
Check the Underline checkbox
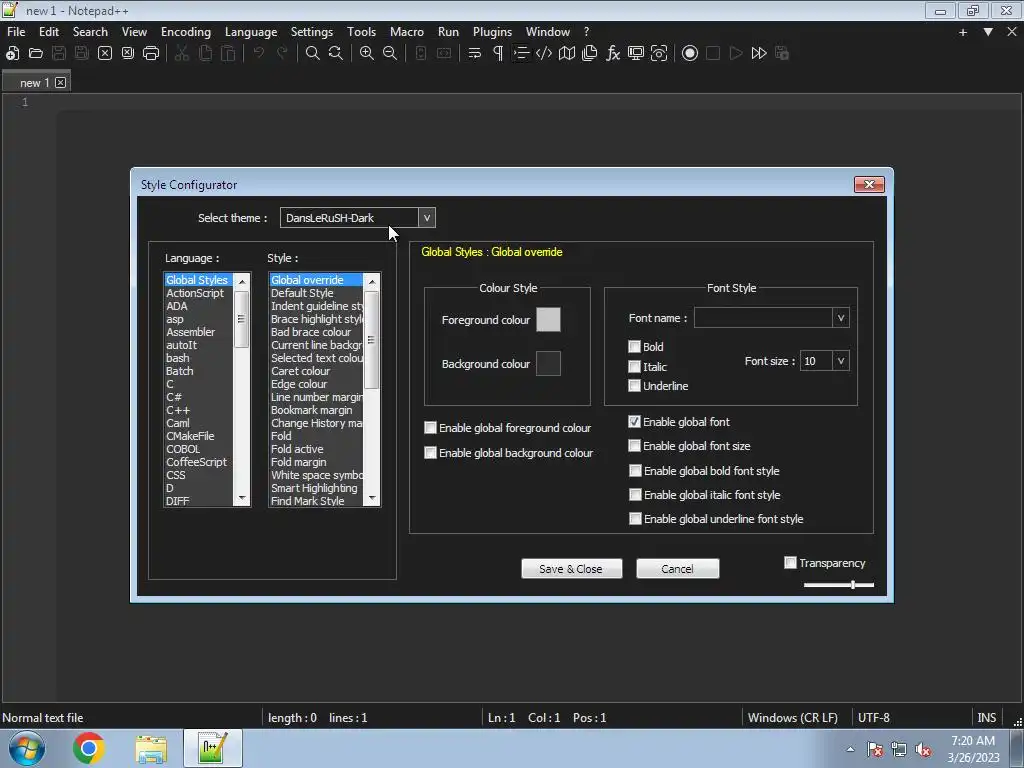click(634, 385)
